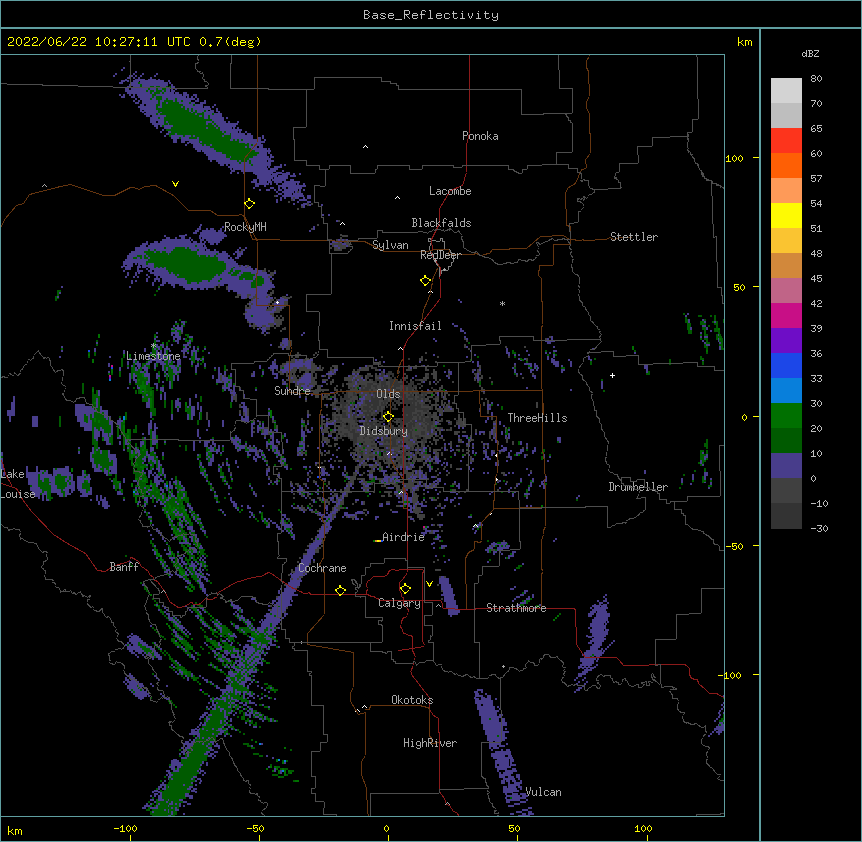The image size is (862, 842).
Task: Click the Calgary label
Action: [x=399, y=603]
